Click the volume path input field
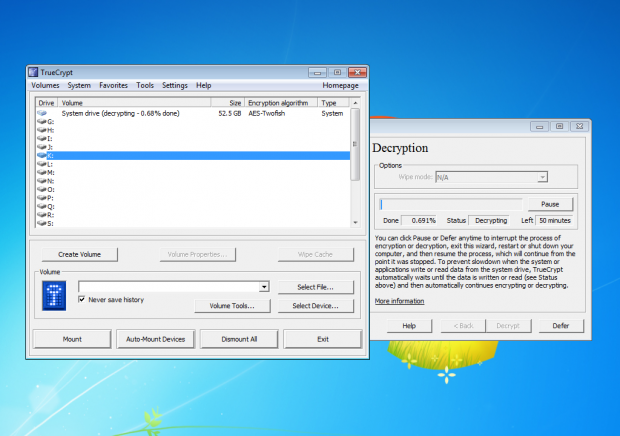The image size is (620, 436). coord(169,287)
